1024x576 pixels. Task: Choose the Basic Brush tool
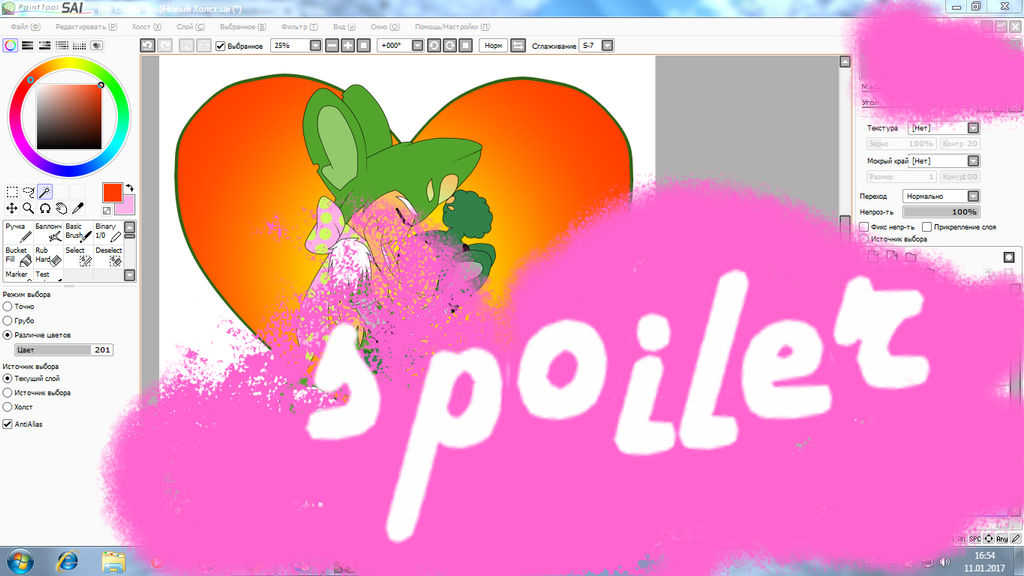pyautogui.click(x=78, y=232)
